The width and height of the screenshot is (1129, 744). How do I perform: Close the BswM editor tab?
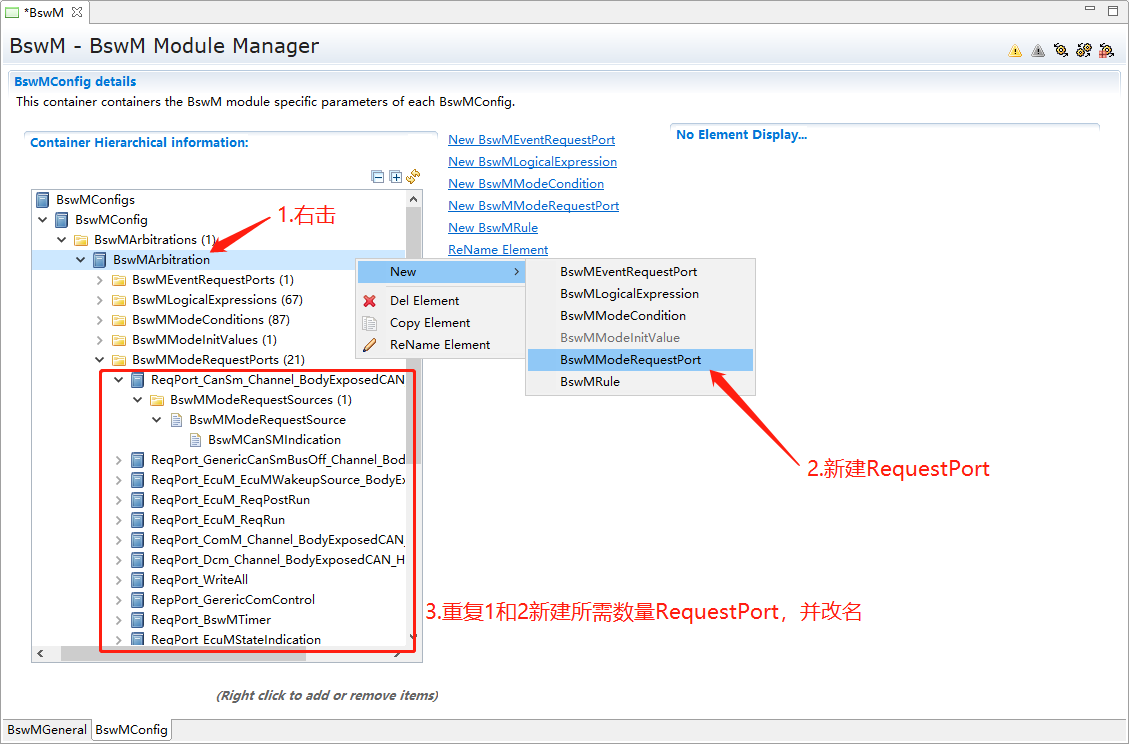click(x=77, y=12)
